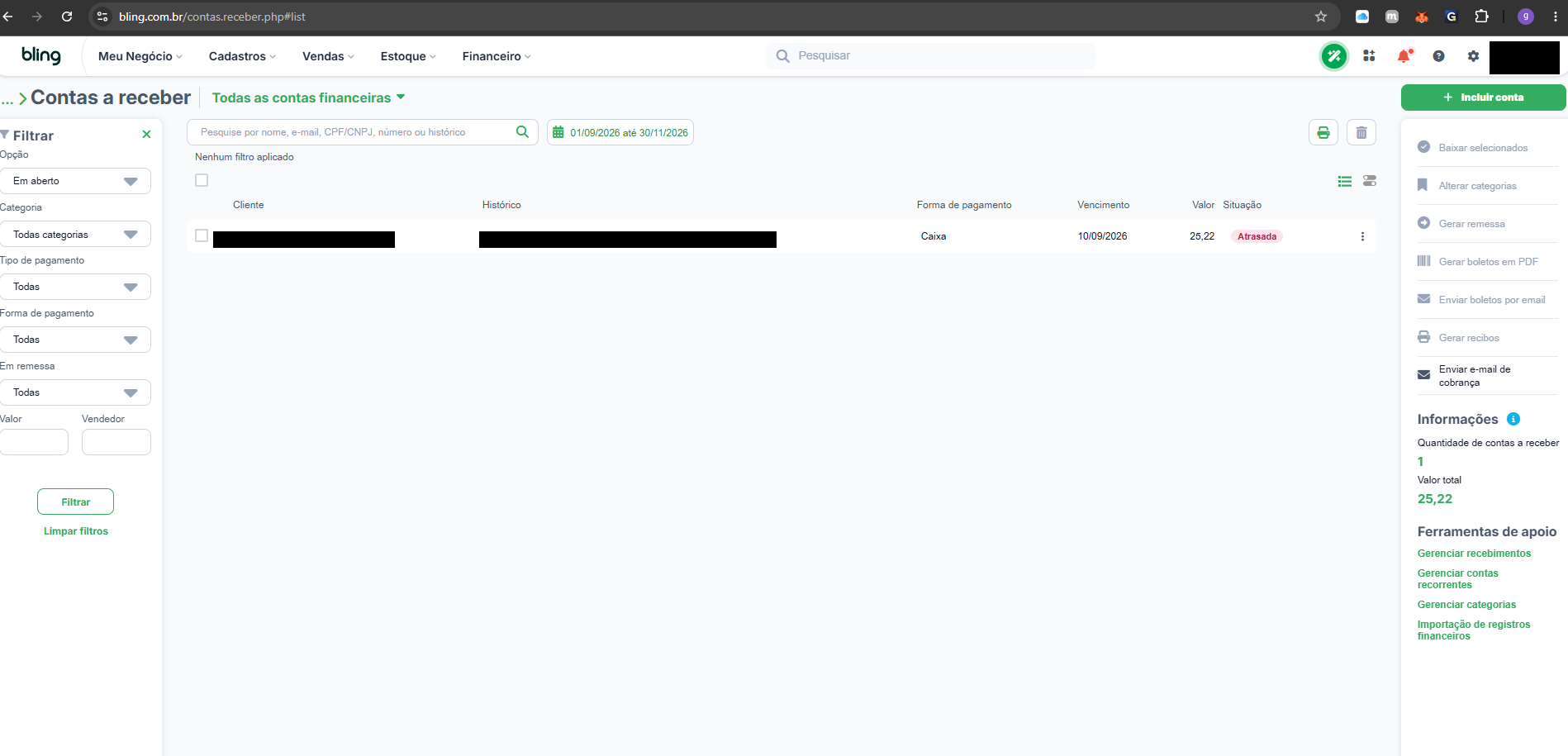Open the Tipo de pagamento dropdown
This screenshot has width=1568, height=756.
(x=75, y=287)
